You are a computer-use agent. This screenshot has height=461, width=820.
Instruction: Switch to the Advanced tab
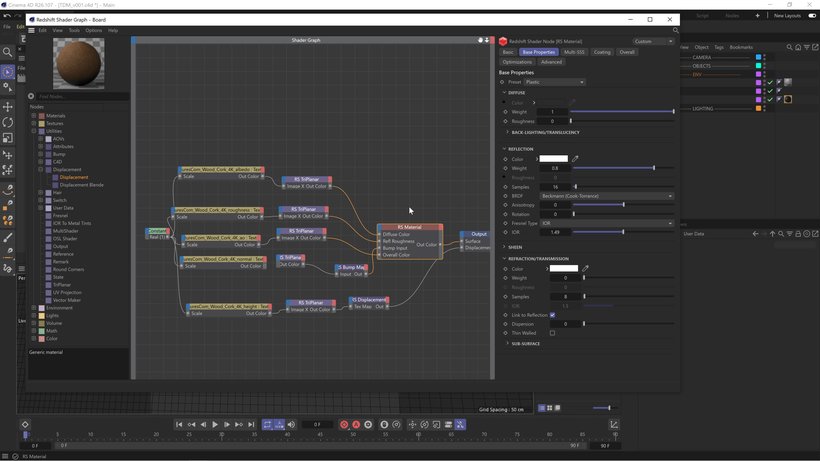click(x=551, y=62)
